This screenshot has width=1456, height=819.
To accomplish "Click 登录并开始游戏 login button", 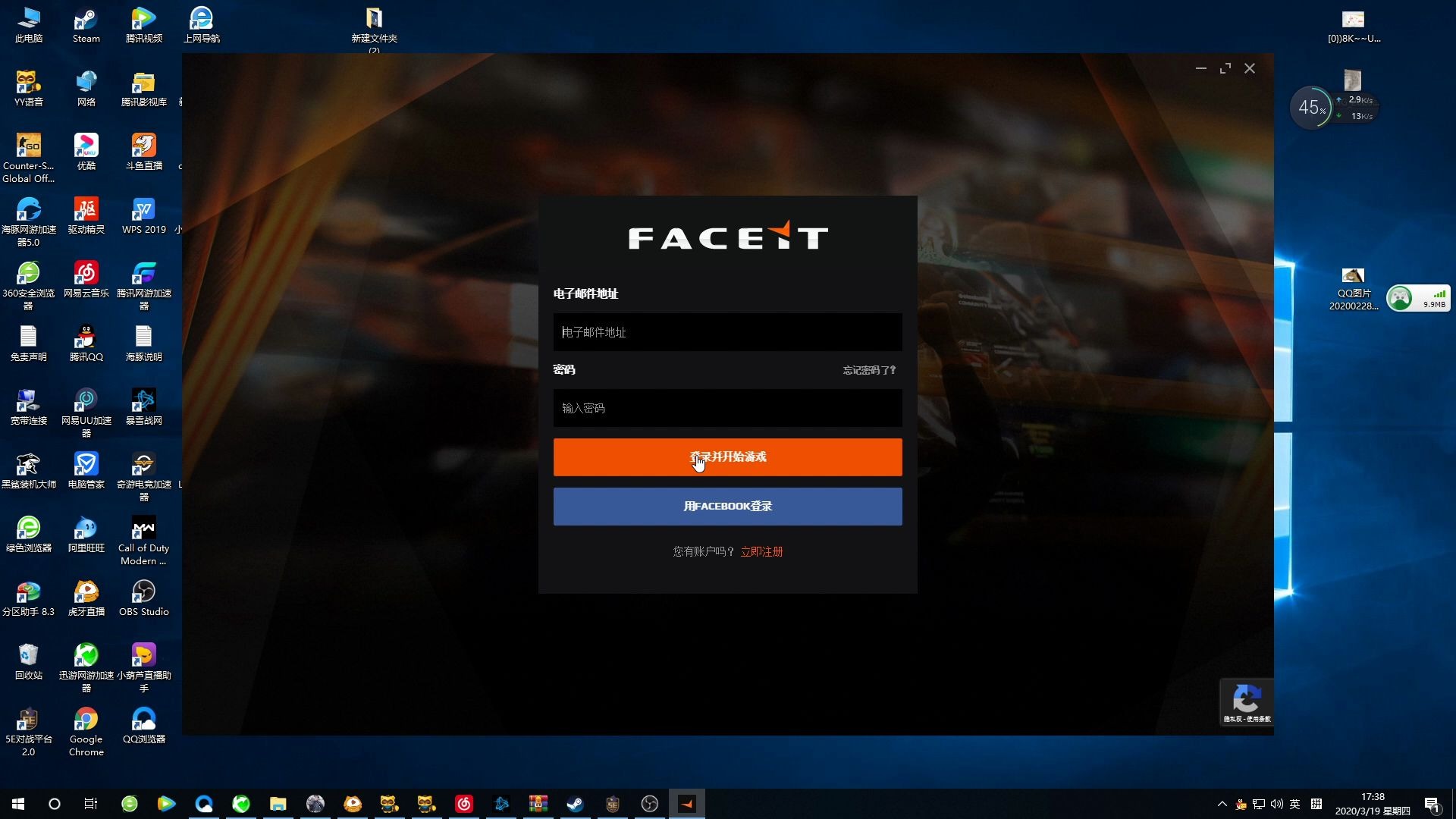I will [727, 457].
